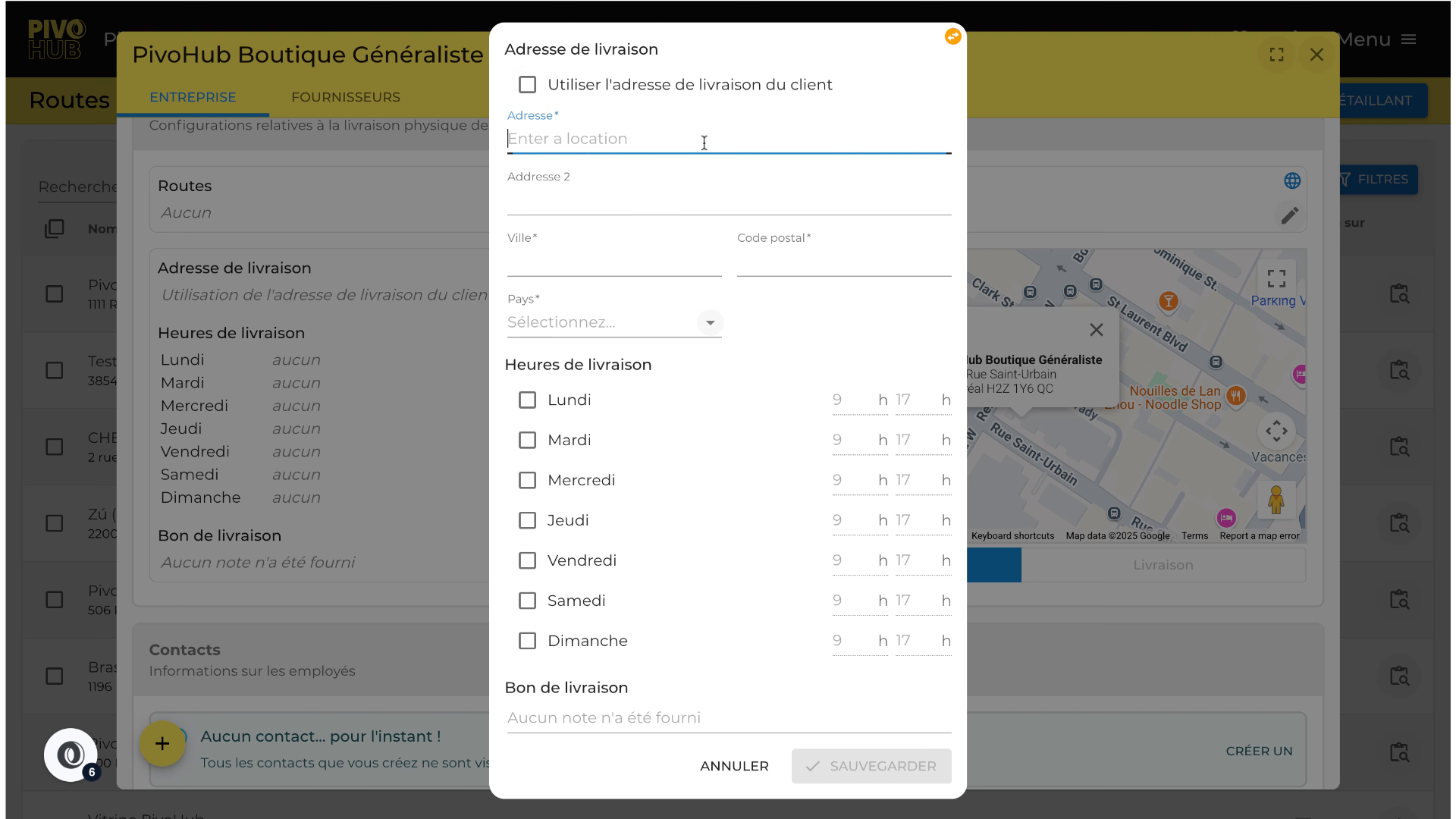Viewport: 1456px width, 819px height.
Task: Close the map info window popup
Action: [x=1096, y=330]
